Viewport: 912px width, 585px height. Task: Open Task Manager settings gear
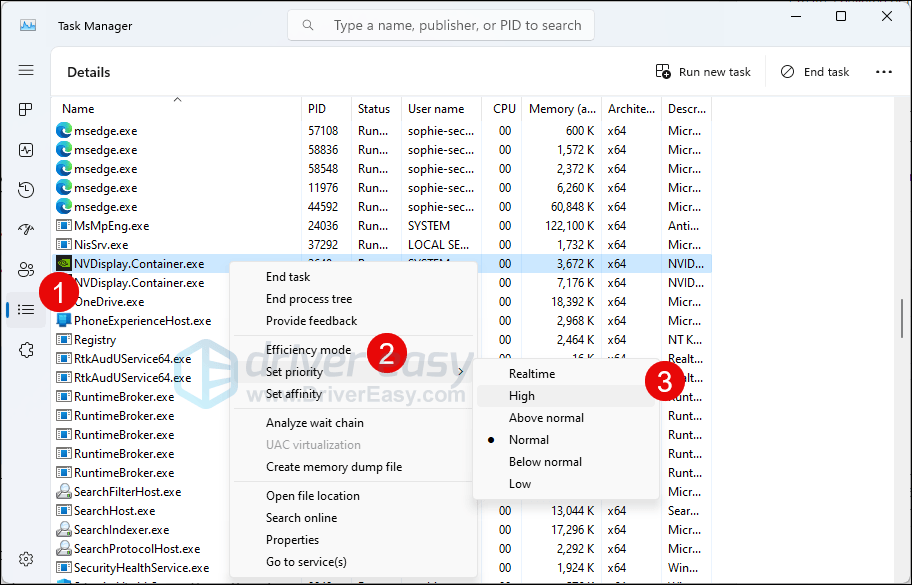pyautogui.click(x=26, y=558)
